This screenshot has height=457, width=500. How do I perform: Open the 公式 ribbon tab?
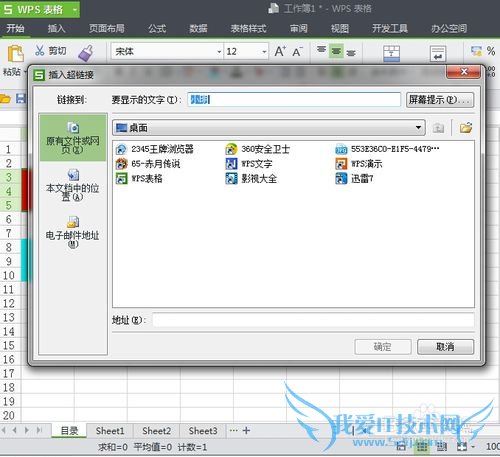[x=157, y=28]
